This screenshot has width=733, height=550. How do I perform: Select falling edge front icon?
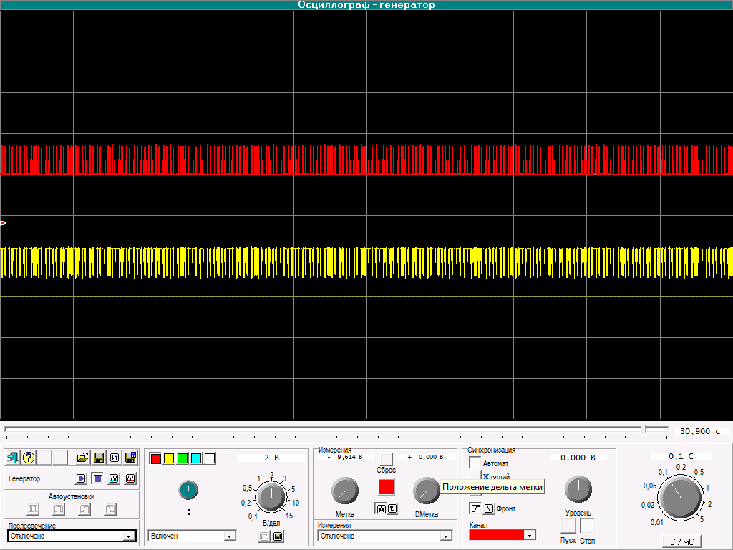pos(489,508)
